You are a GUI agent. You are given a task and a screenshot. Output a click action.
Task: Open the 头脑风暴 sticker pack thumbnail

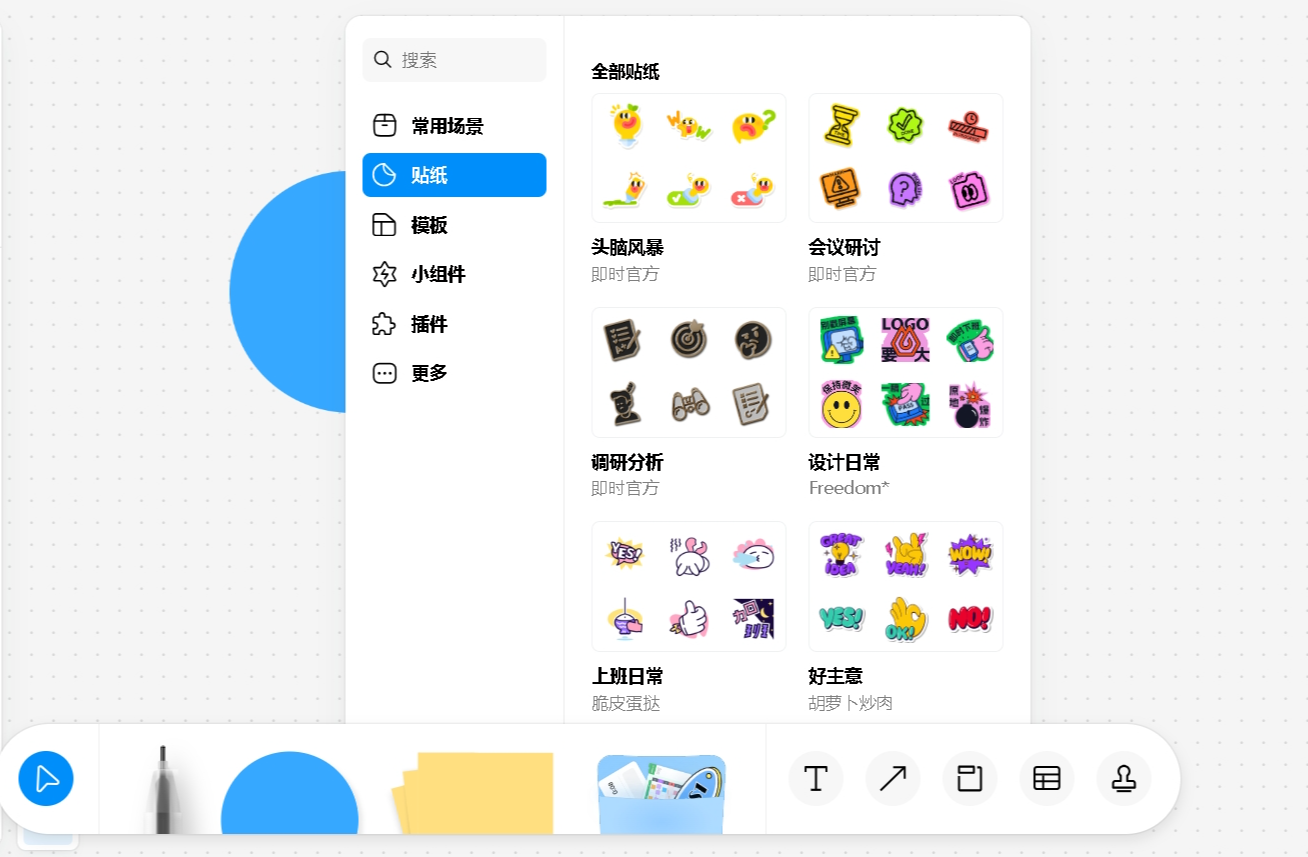[689, 158]
